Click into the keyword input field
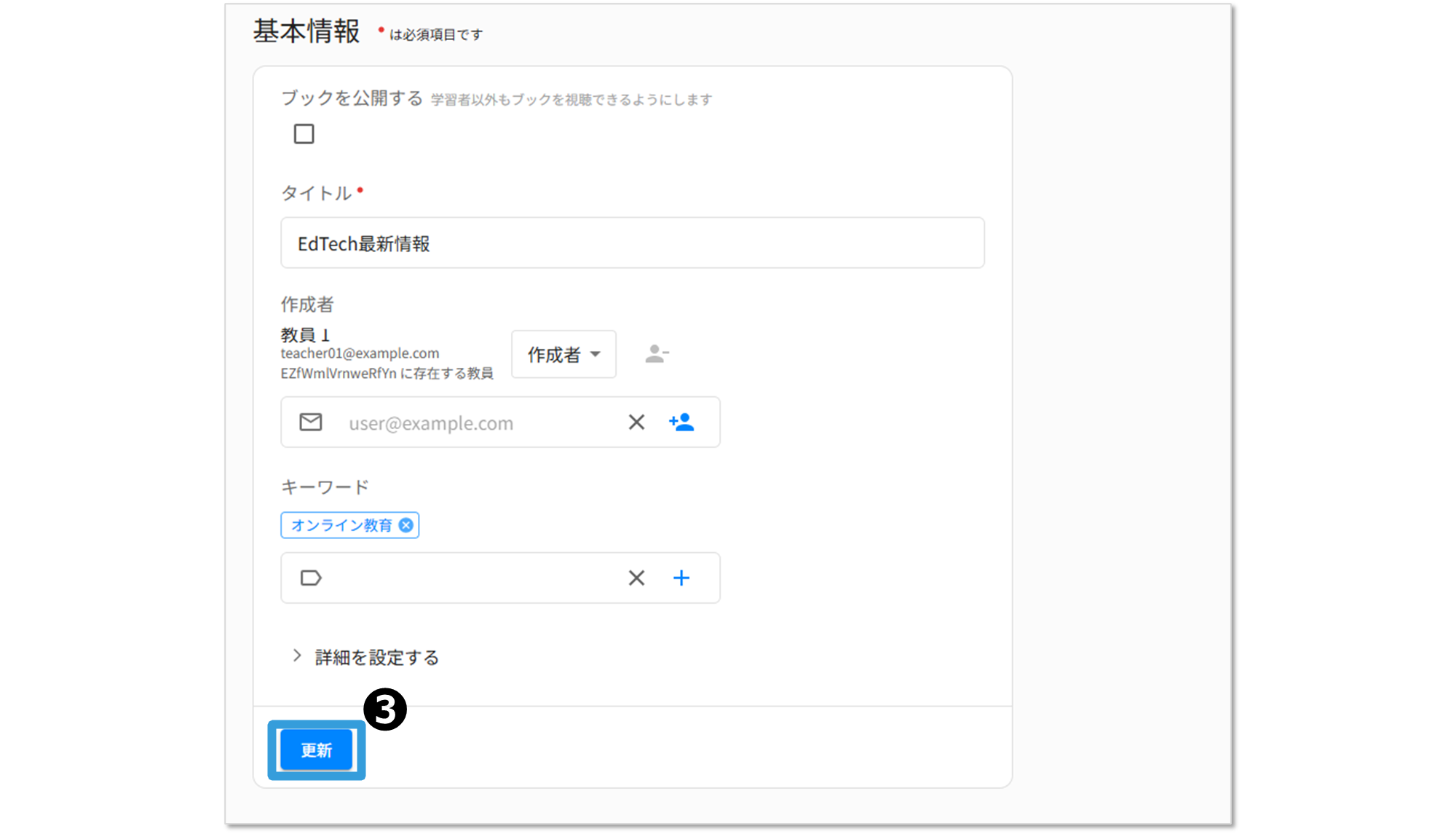Image resolution: width=1456 pixels, height=834 pixels. coord(473,578)
